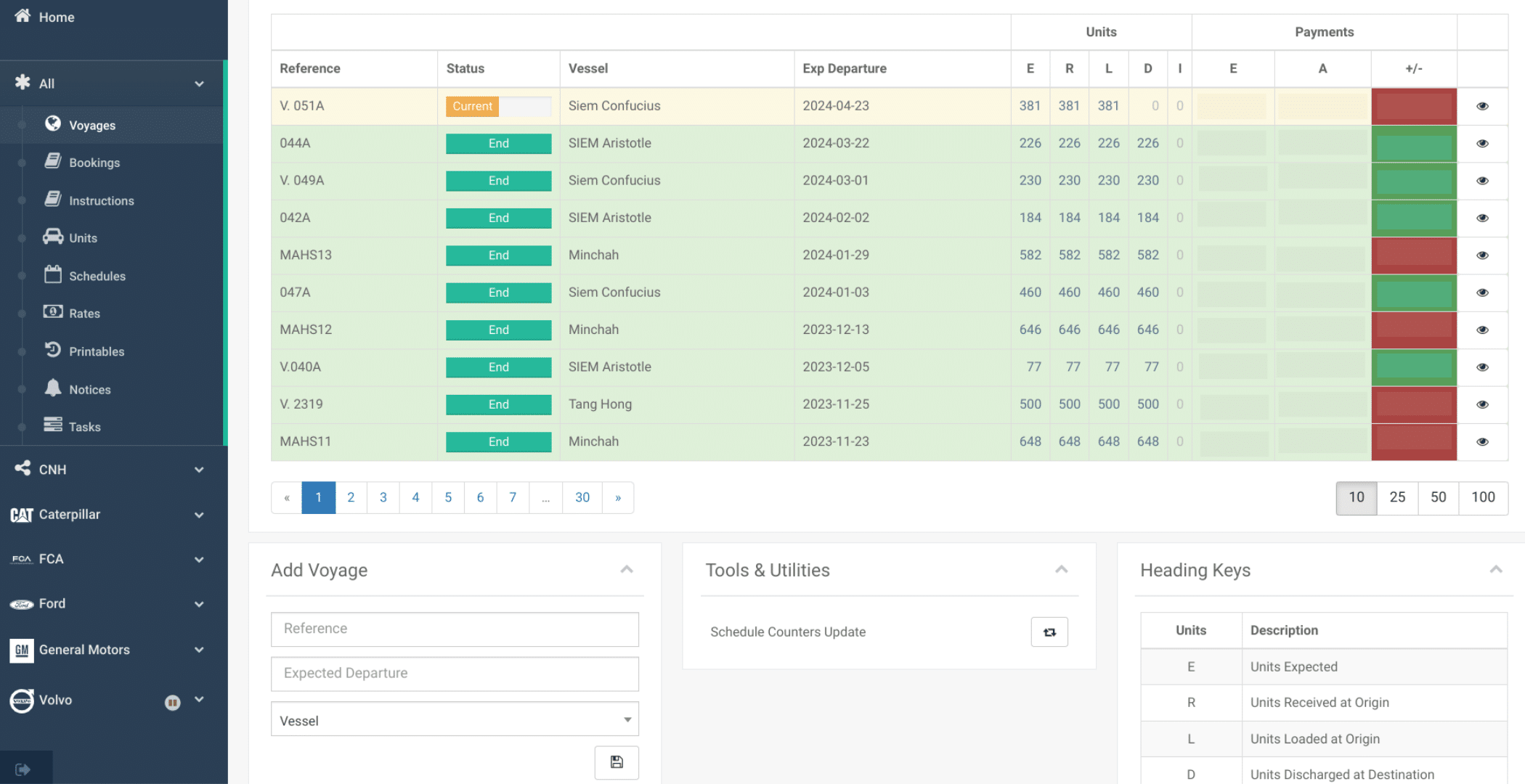The width and height of the screenshot is (1525, 784).
Task: Select 50 items per page display
Action: pos(1439,497)
